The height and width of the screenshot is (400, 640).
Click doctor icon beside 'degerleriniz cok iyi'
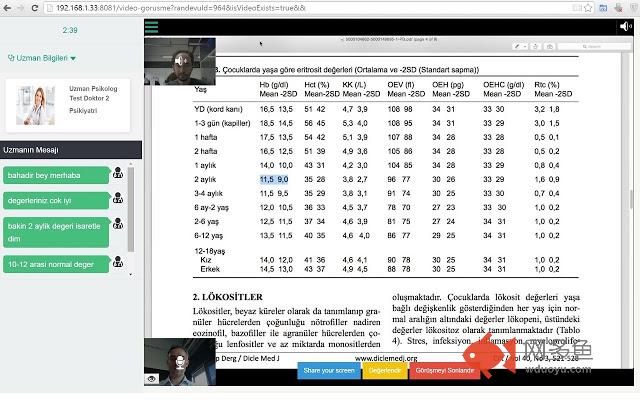tap(118, 199)
